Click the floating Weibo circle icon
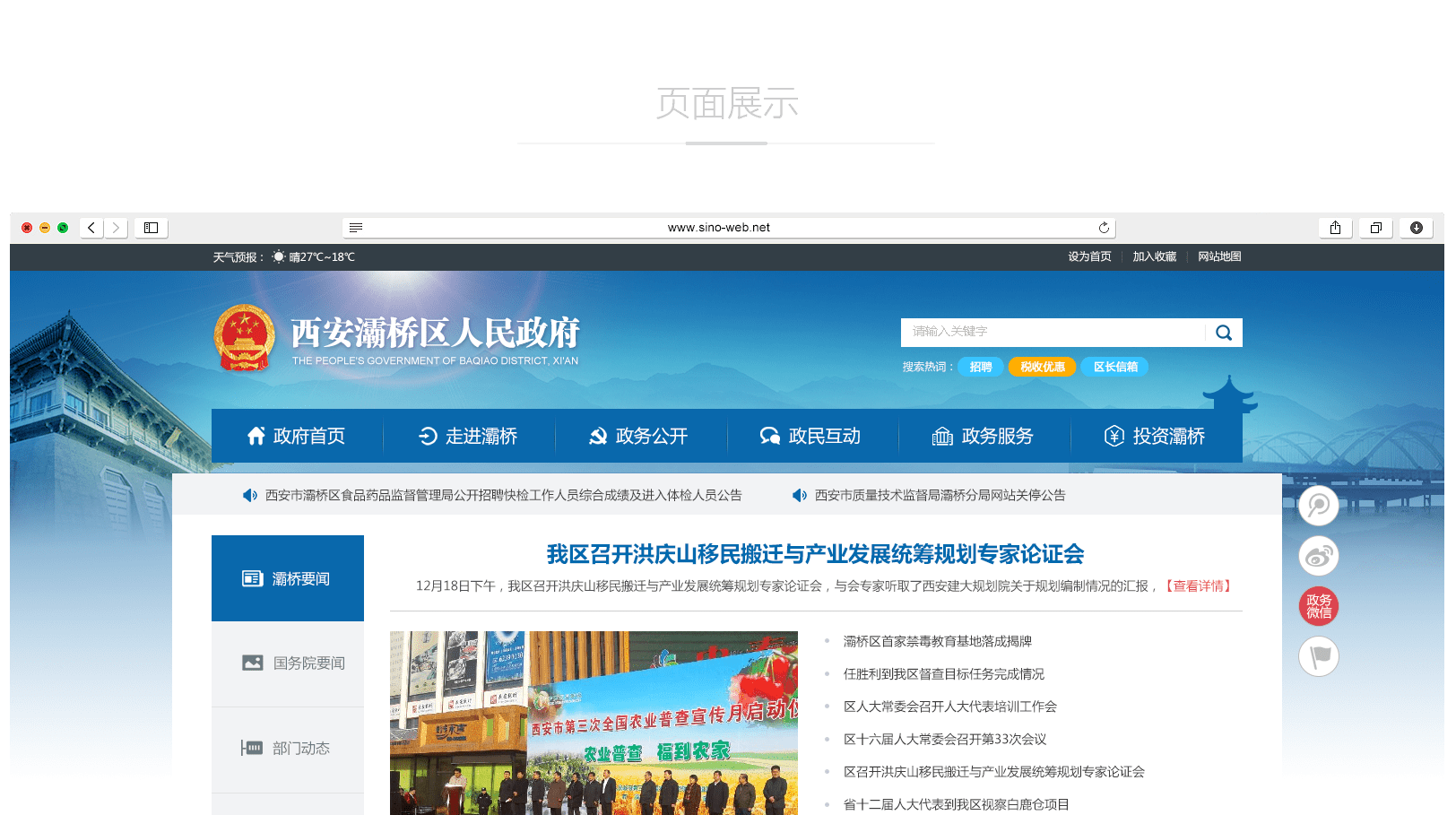Screen dimensions: 1456x815 [1319, 556]
